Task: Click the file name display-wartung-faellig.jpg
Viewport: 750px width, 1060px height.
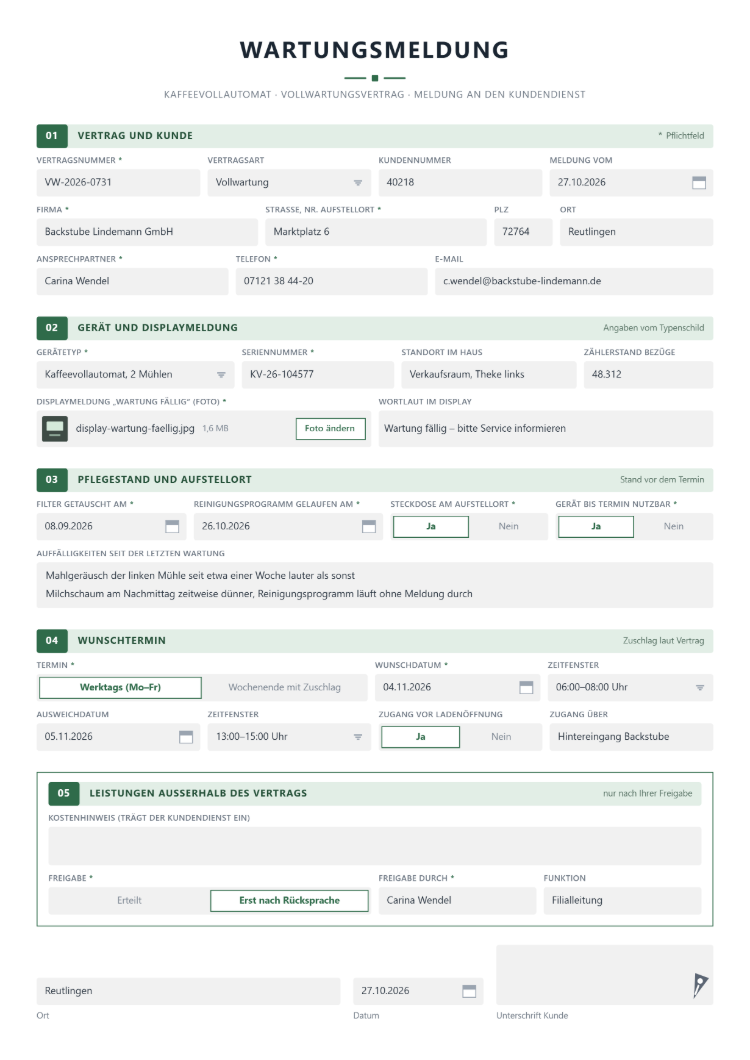Action: pyautogui.click(x=135, y=429)
